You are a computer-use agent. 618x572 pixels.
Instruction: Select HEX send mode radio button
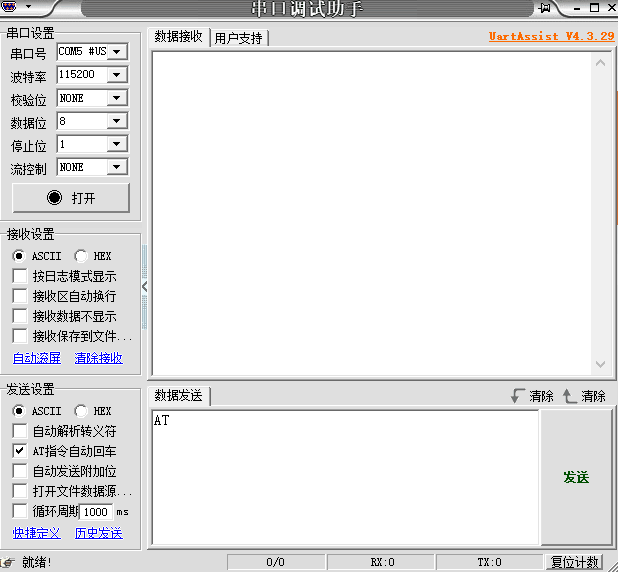click(81, 411)
